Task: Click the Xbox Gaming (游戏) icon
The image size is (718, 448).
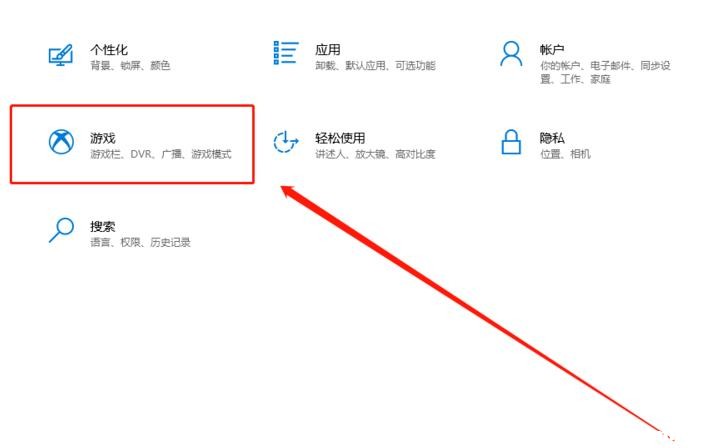Action: click(61, 142)
